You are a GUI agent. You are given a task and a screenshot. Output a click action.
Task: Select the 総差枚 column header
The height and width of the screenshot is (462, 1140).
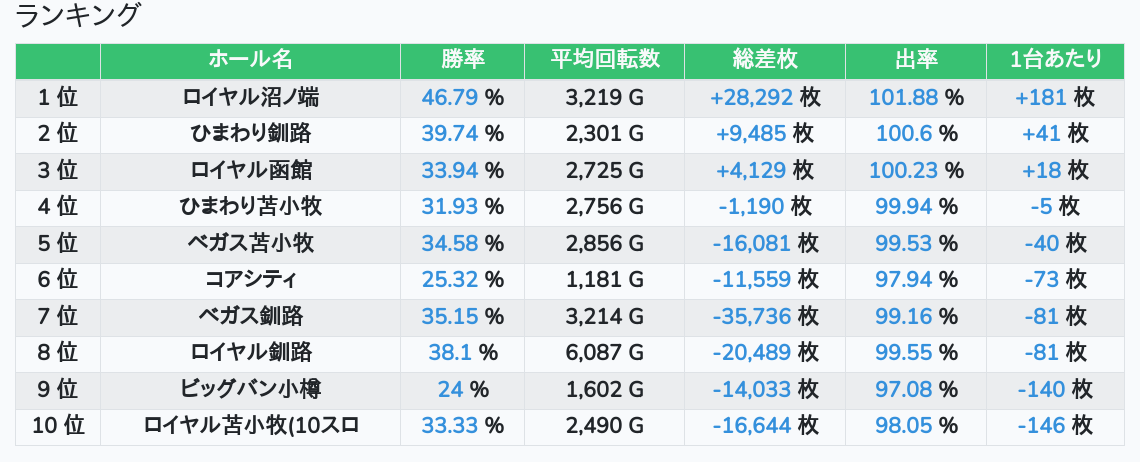tap(765, 60)
